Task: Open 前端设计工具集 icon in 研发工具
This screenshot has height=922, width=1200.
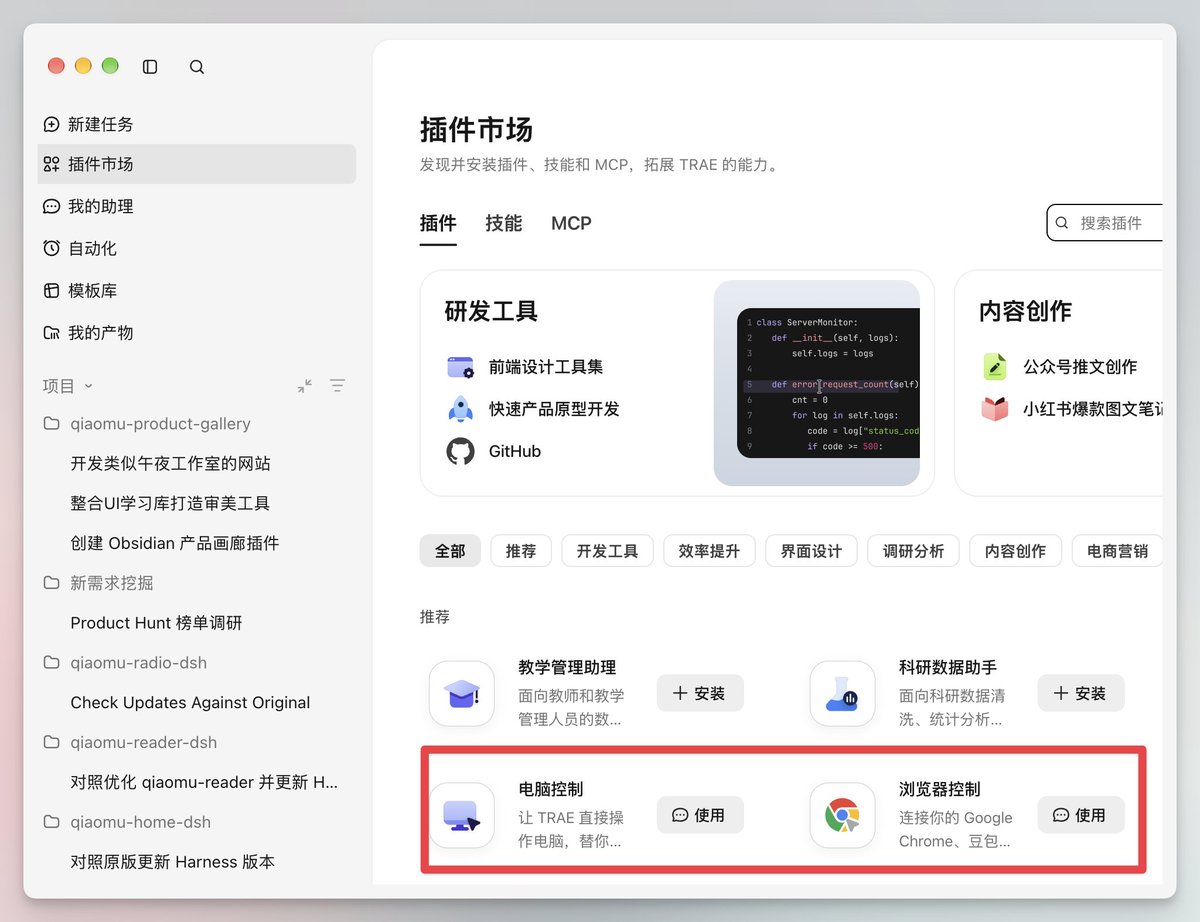Action: click(x=460, y=367)
